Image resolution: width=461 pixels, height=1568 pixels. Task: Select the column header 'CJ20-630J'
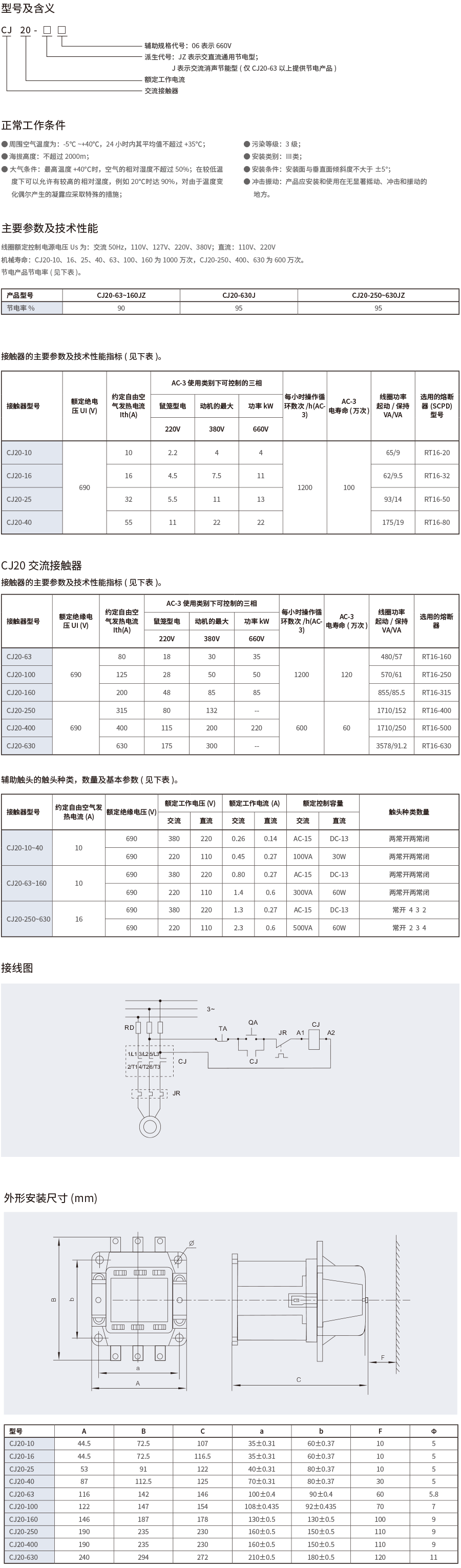(239, 295)
